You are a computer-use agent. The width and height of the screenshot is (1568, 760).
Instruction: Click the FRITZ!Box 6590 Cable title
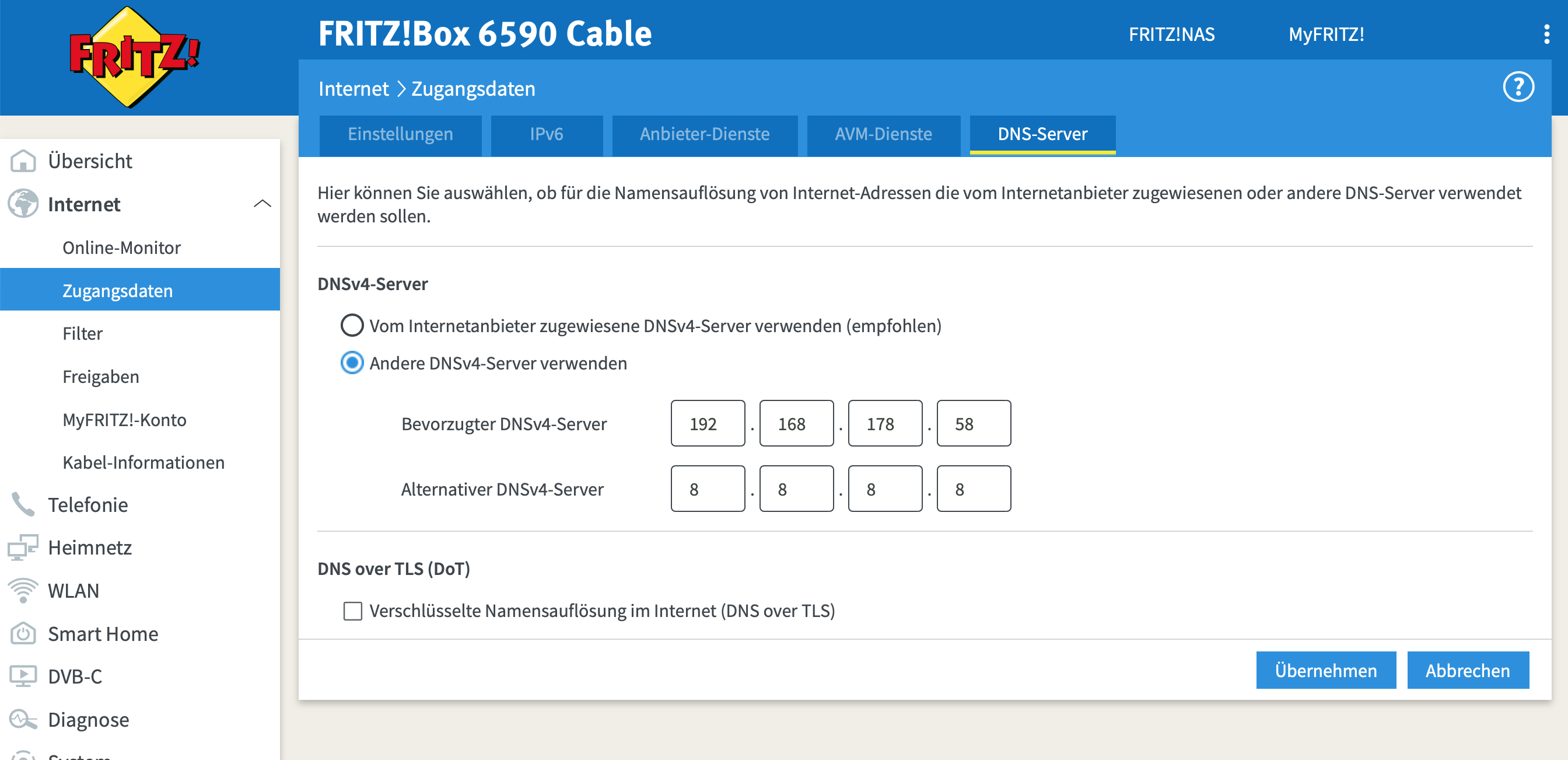tap(485, 33)
